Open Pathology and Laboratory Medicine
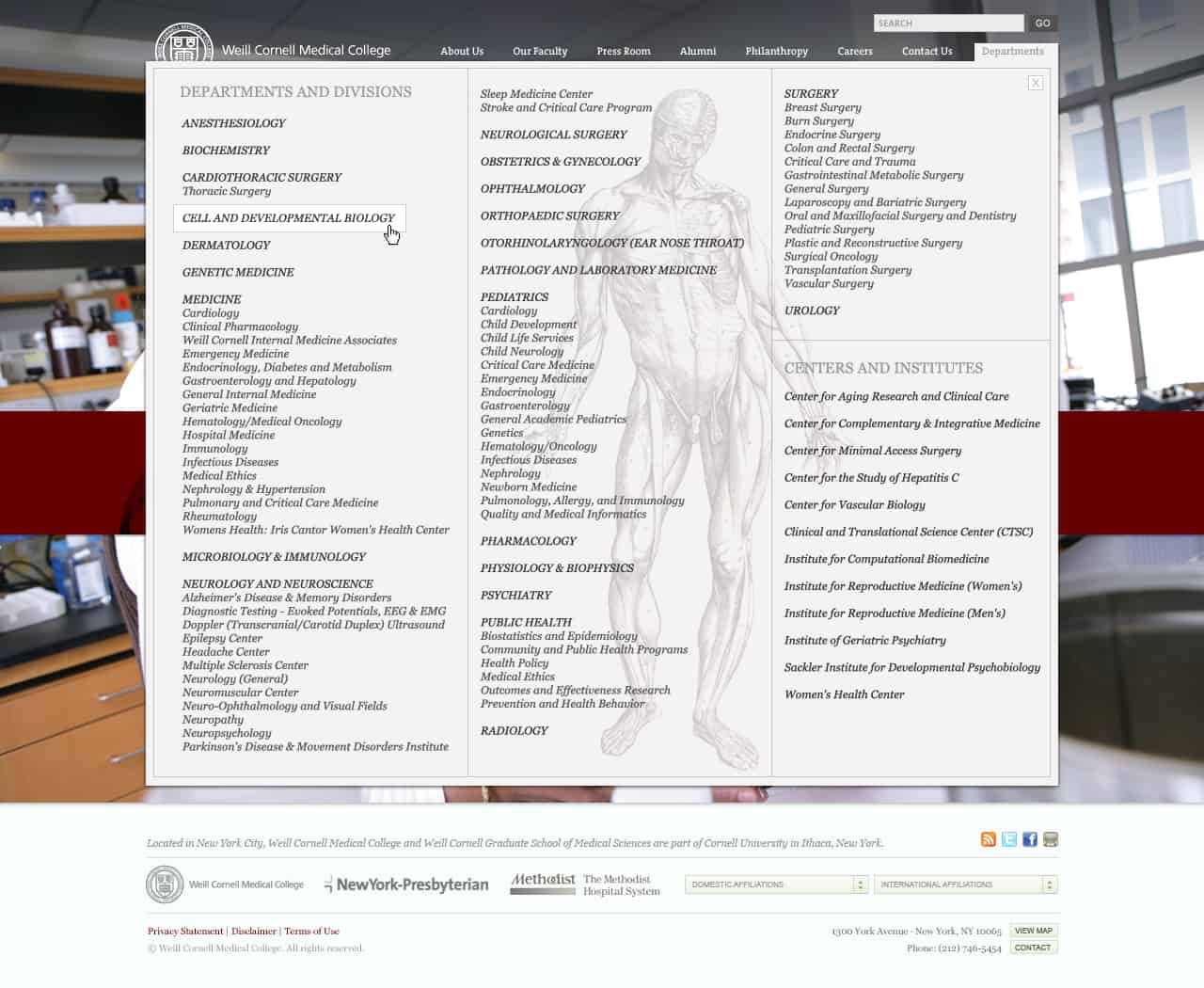This screenshot has width=1204, height=988. point(598,270)
